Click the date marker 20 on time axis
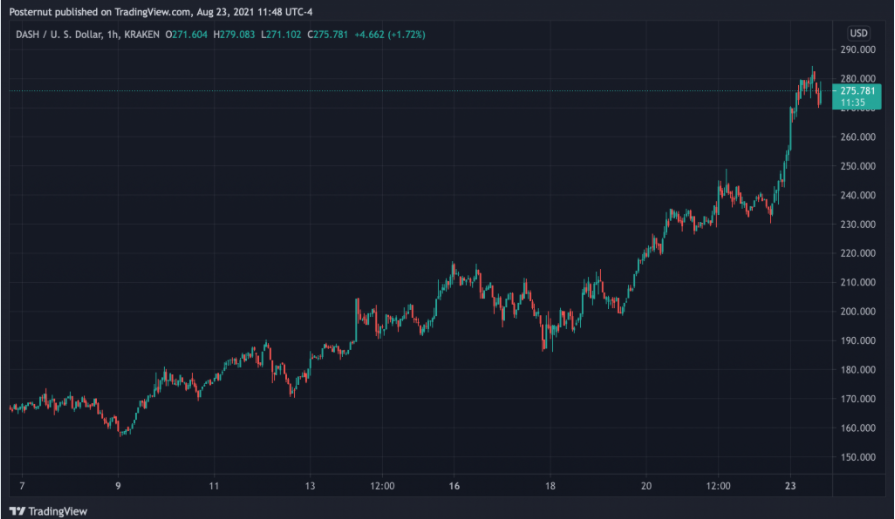Viewport: 895px width, 519px height. pos(646,486)
